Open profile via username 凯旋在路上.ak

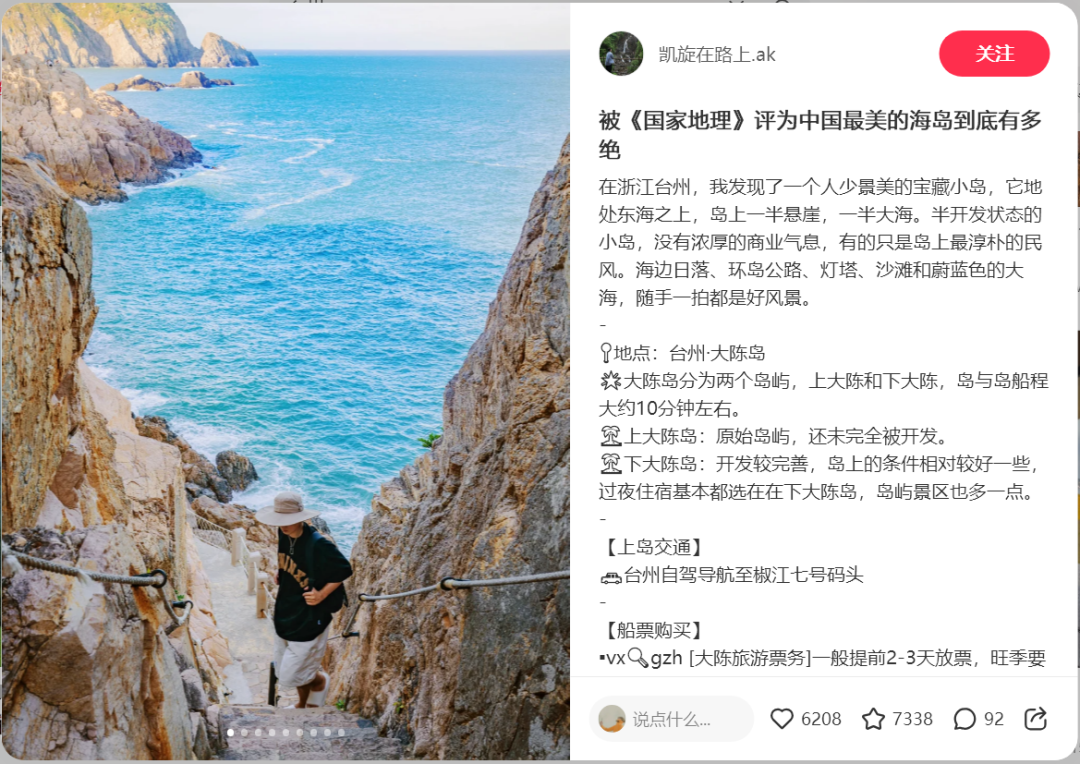point(717,54)
